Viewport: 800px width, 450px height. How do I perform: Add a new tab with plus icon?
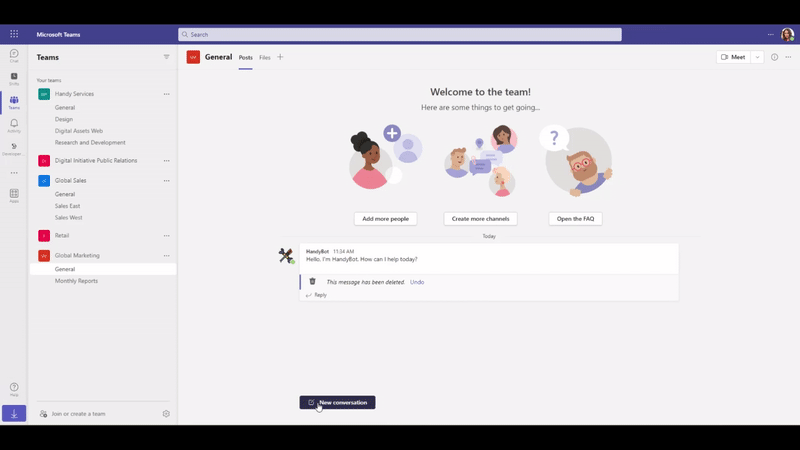click(280, 57)
